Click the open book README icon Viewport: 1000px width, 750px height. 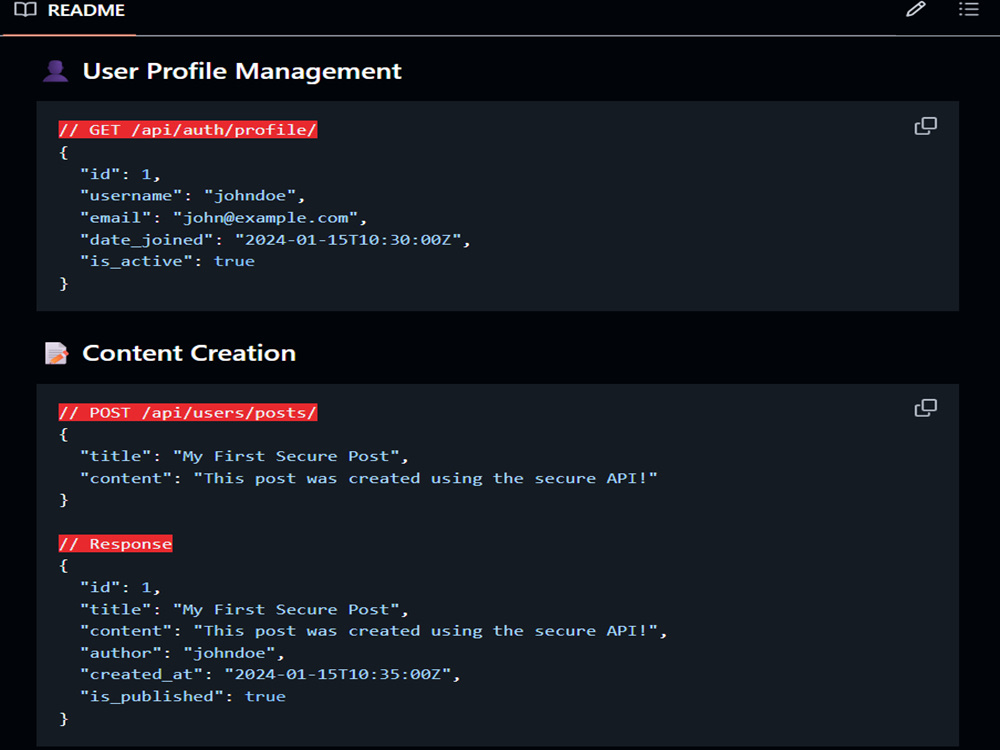point(26,10)
